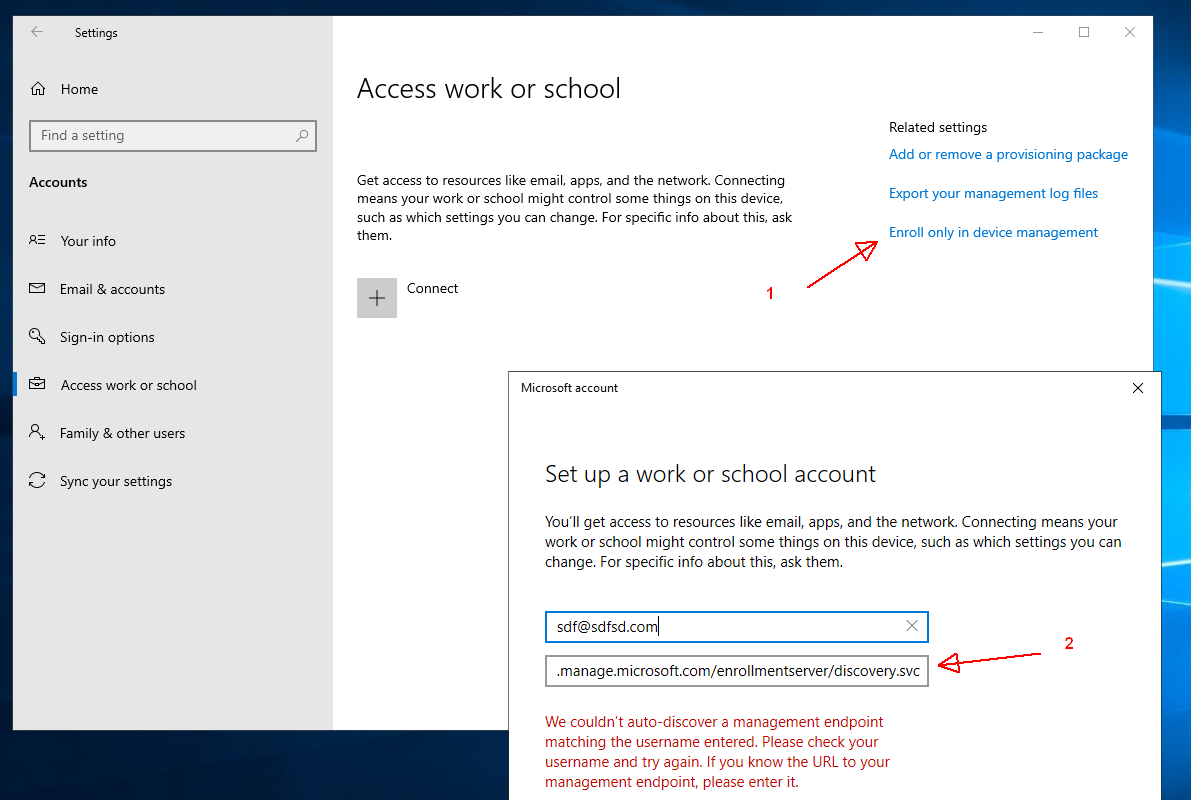
Task: Click the Set up a work or school account heading
Action: tap(710, 474)
